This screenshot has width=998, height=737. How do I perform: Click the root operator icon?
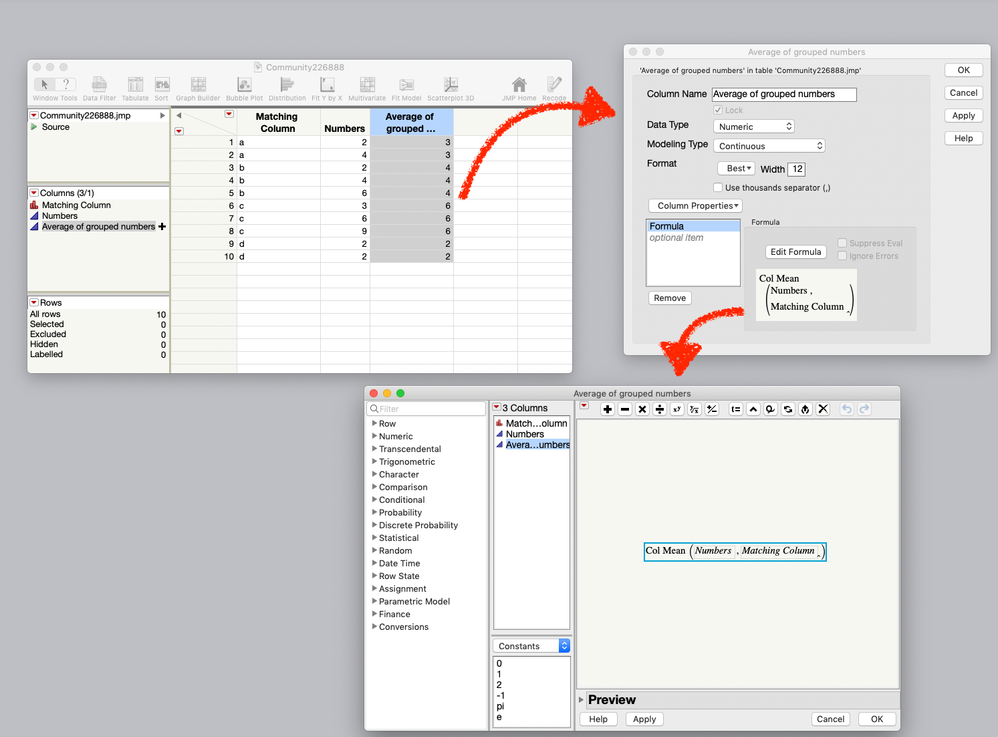click(694, 409)
